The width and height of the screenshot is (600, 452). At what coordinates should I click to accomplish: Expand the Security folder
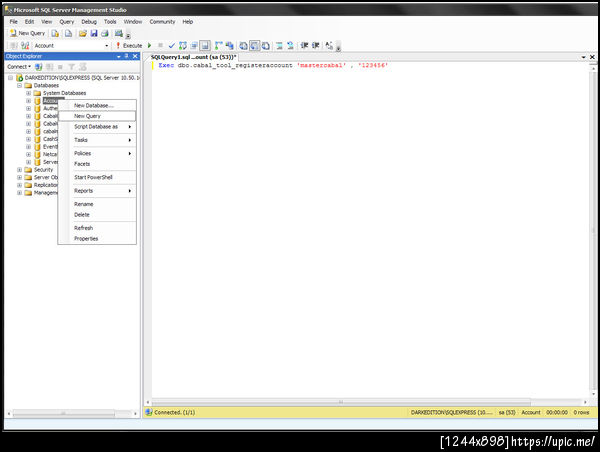19,170
